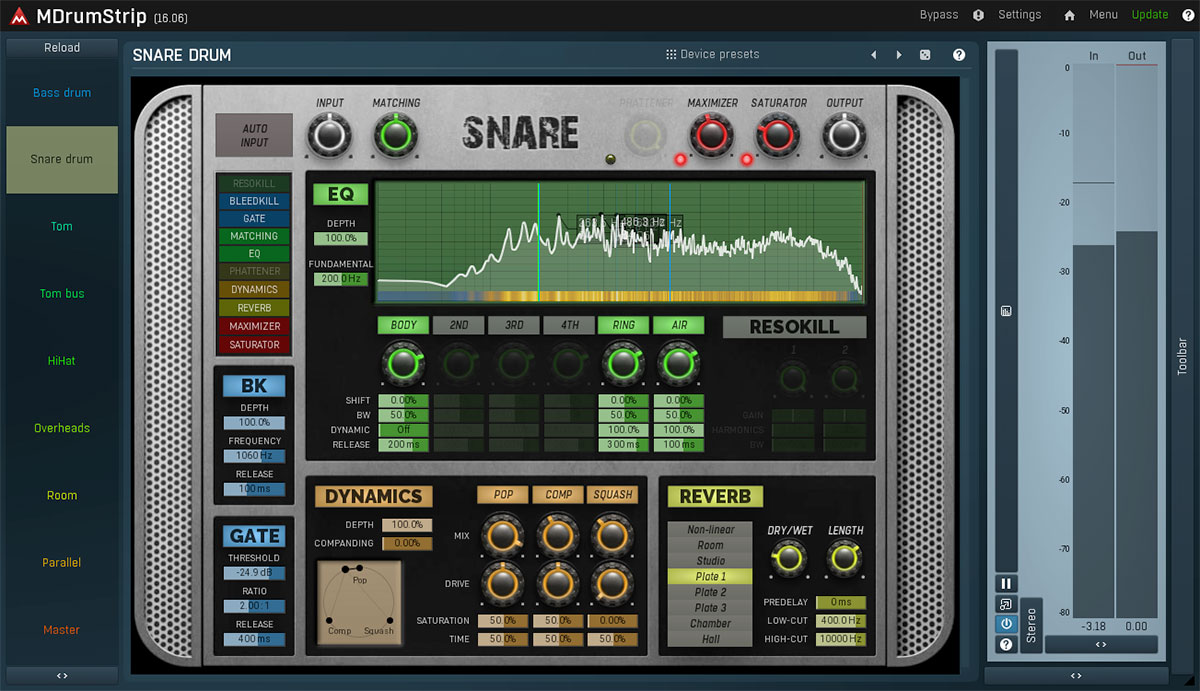Enable the 3RD harmonic band
This screenshot has width=1200, height=691.
point(513,325)
